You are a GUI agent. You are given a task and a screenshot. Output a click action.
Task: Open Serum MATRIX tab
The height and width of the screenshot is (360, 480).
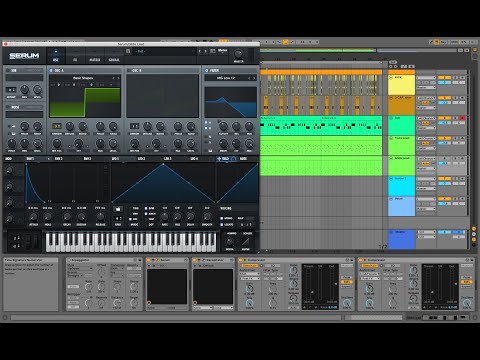tap(95, 56)
